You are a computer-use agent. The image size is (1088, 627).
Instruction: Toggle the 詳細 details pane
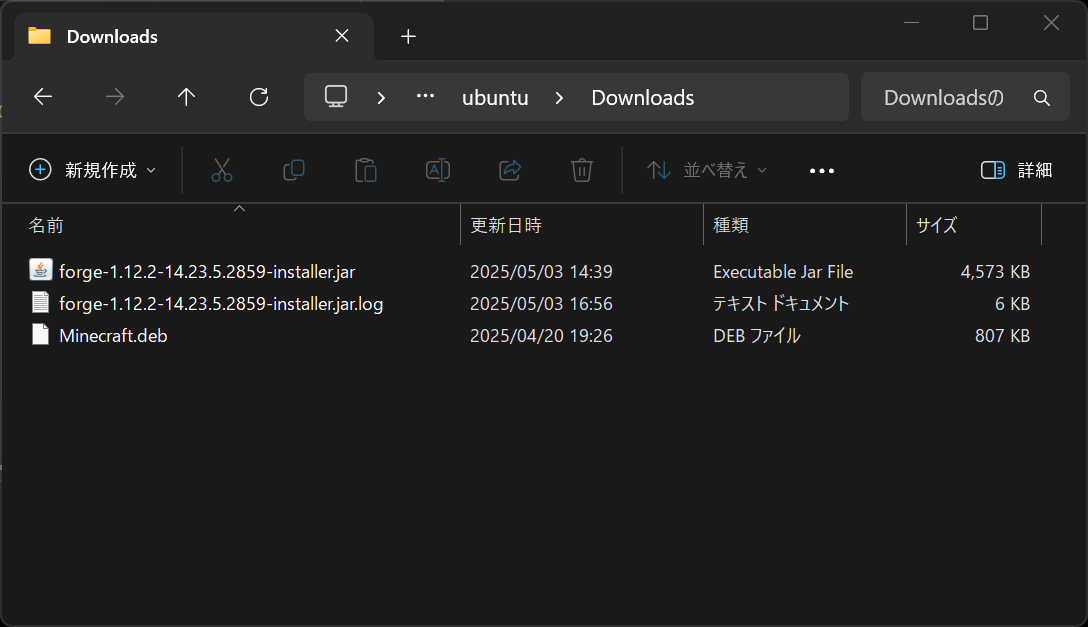(x=1017, y=170)
